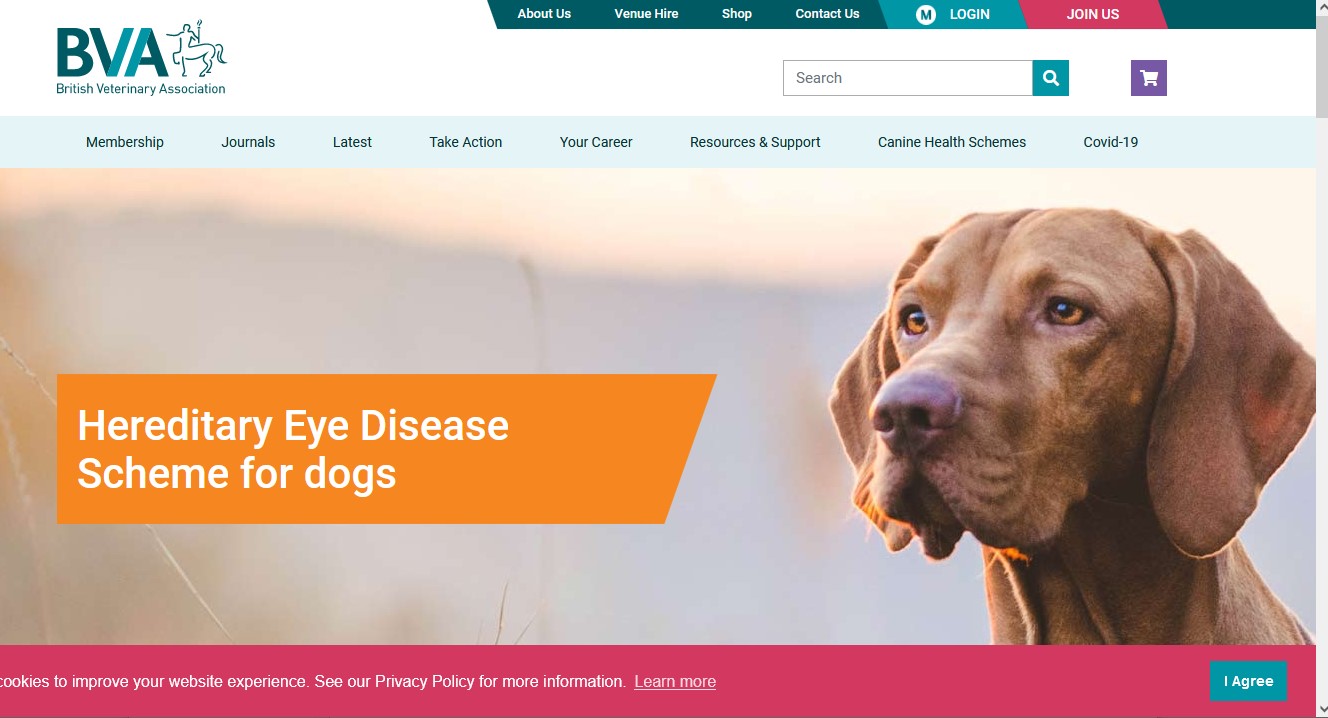
Task: Click the JOIN US button
Action: click(x=1093, y=14)
